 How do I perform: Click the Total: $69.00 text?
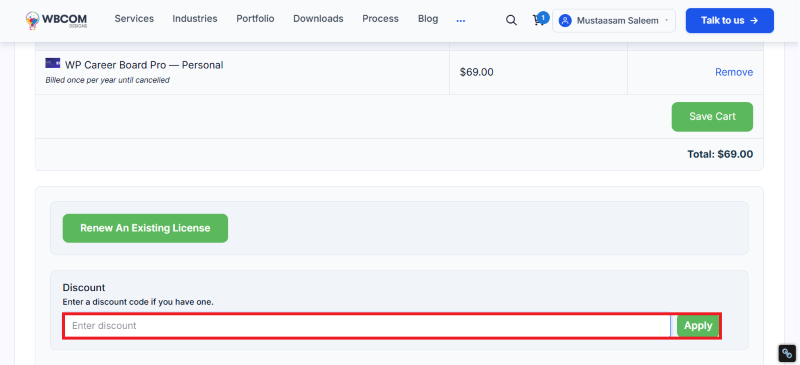click(x=720, y=154)
